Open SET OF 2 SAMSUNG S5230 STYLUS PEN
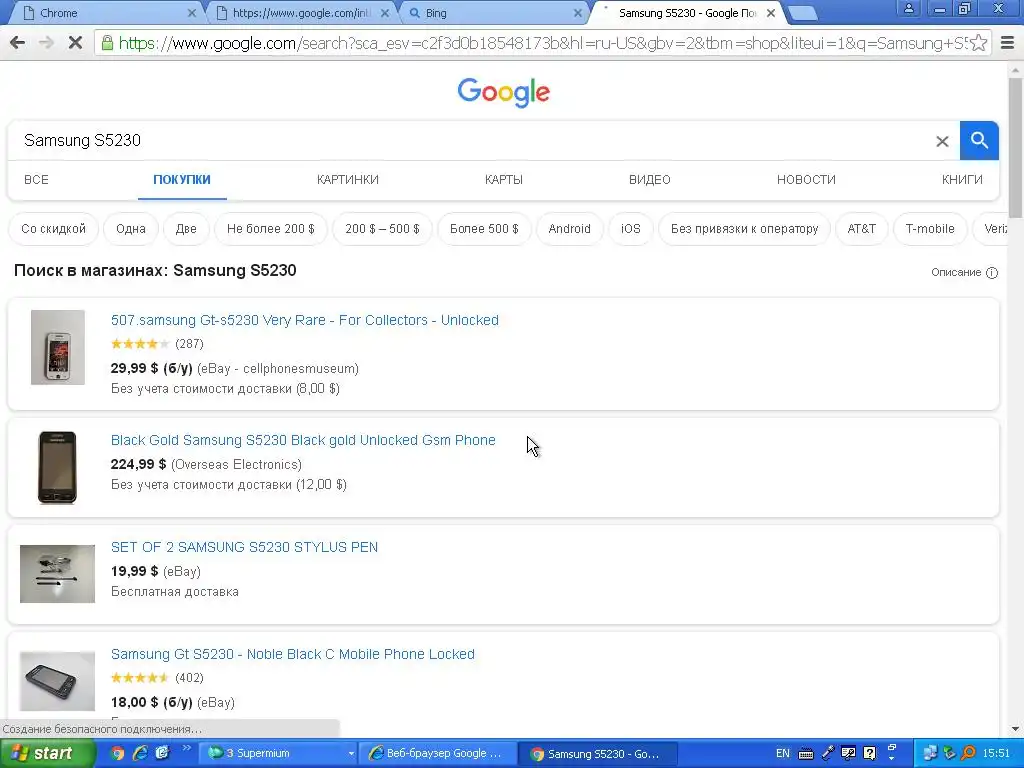1024x768 pixels. [244, 548]
